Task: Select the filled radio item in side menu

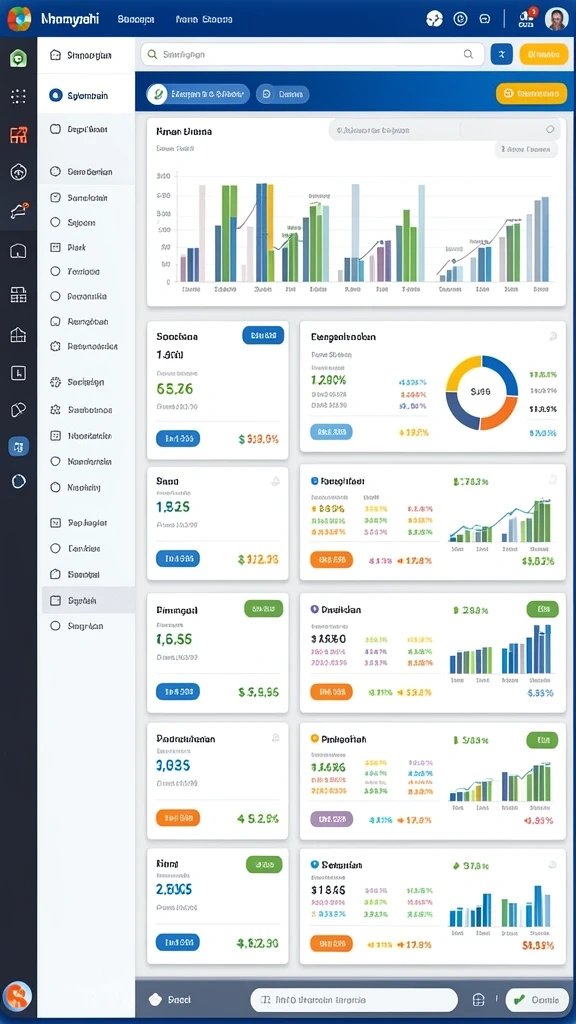Action: (x=86, y=95)
